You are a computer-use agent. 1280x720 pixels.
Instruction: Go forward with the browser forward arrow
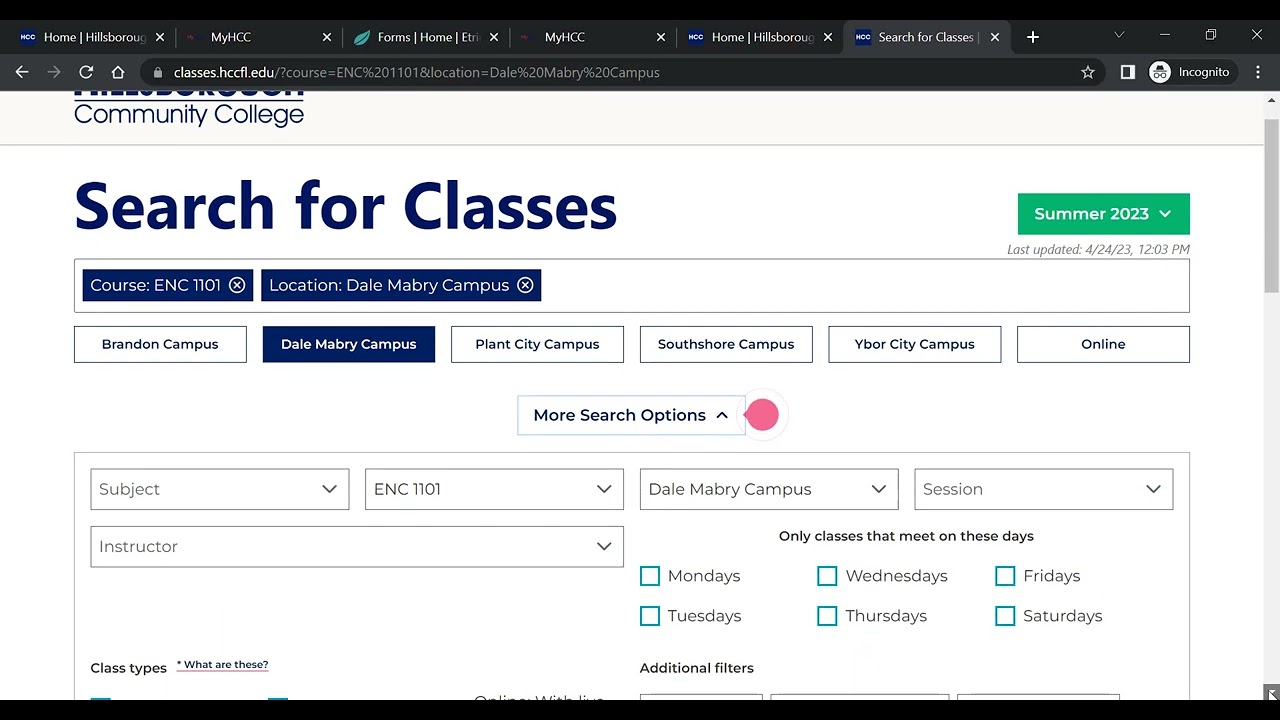(x=54, y=72)
